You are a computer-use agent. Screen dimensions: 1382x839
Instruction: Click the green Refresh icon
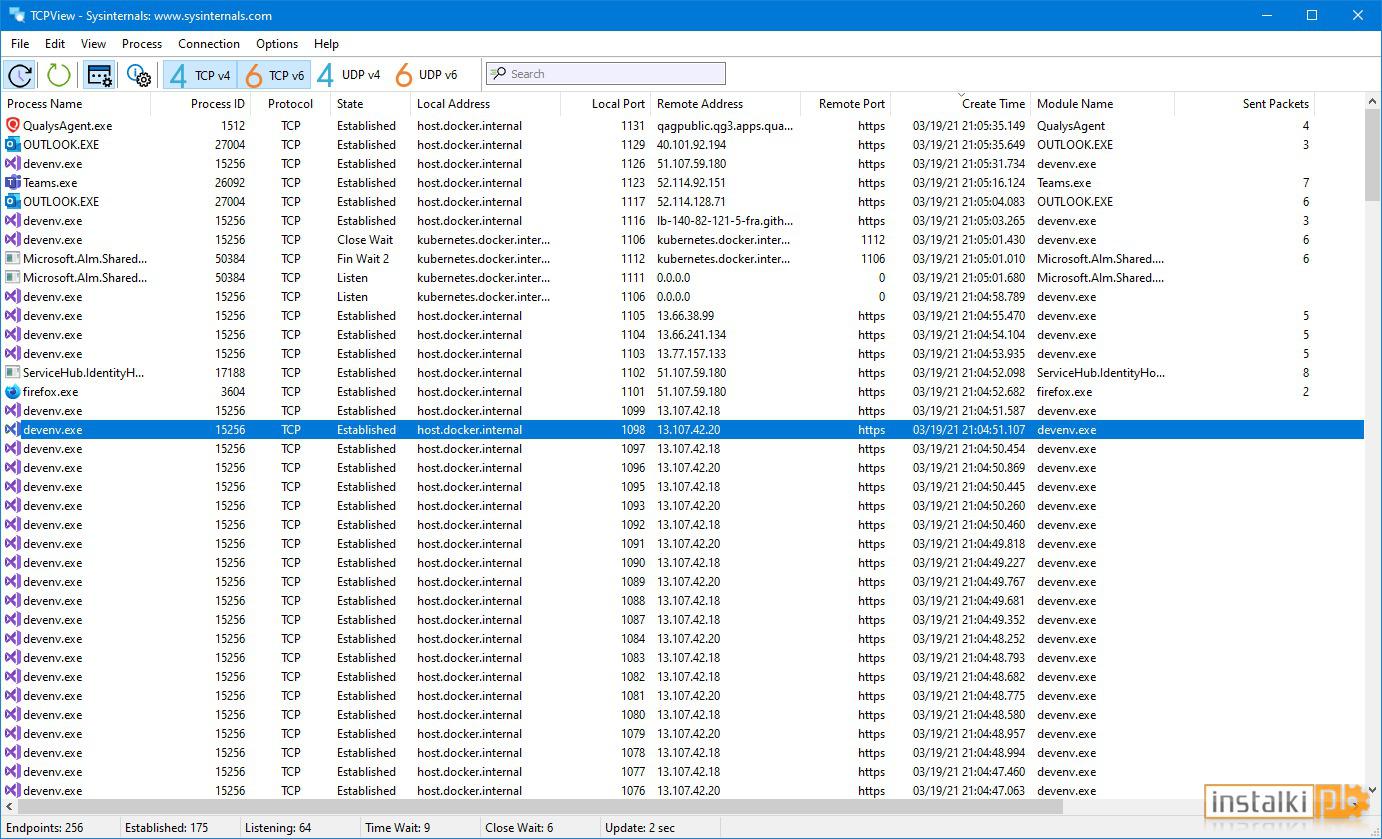(x=59, y=75)
